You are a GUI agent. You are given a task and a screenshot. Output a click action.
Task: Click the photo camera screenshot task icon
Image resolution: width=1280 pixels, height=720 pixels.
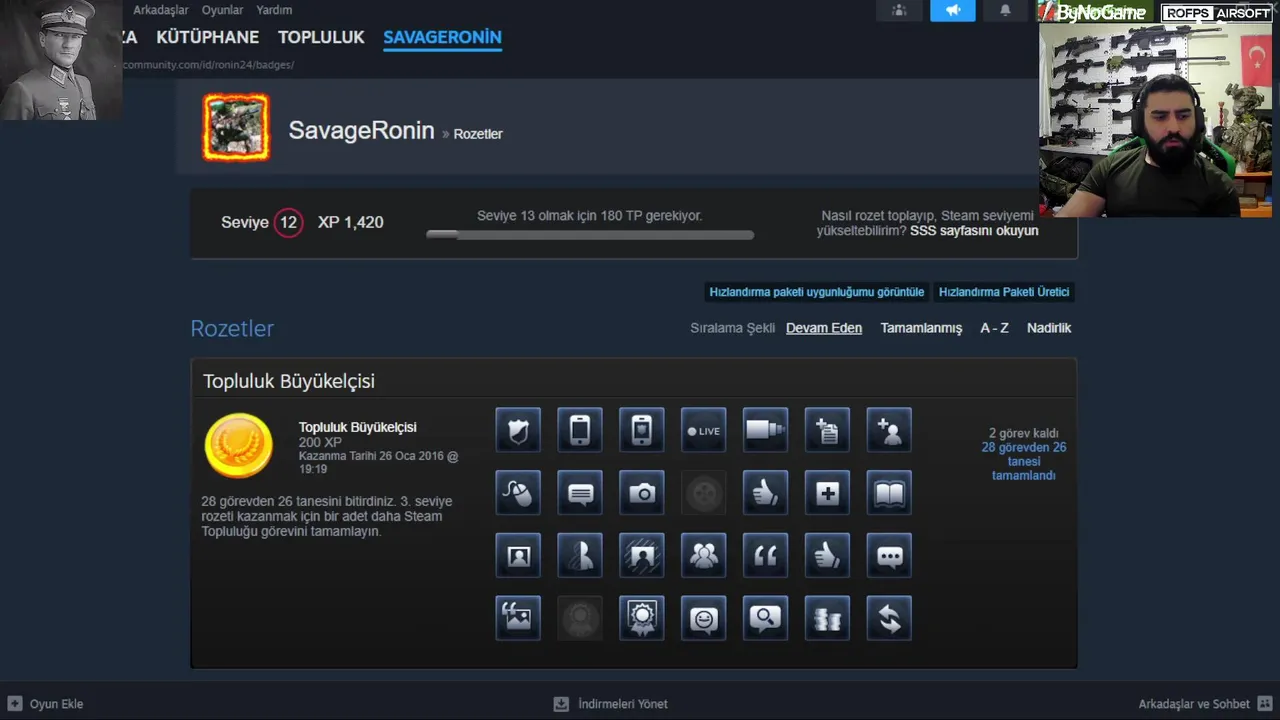(x=642, y=493)
